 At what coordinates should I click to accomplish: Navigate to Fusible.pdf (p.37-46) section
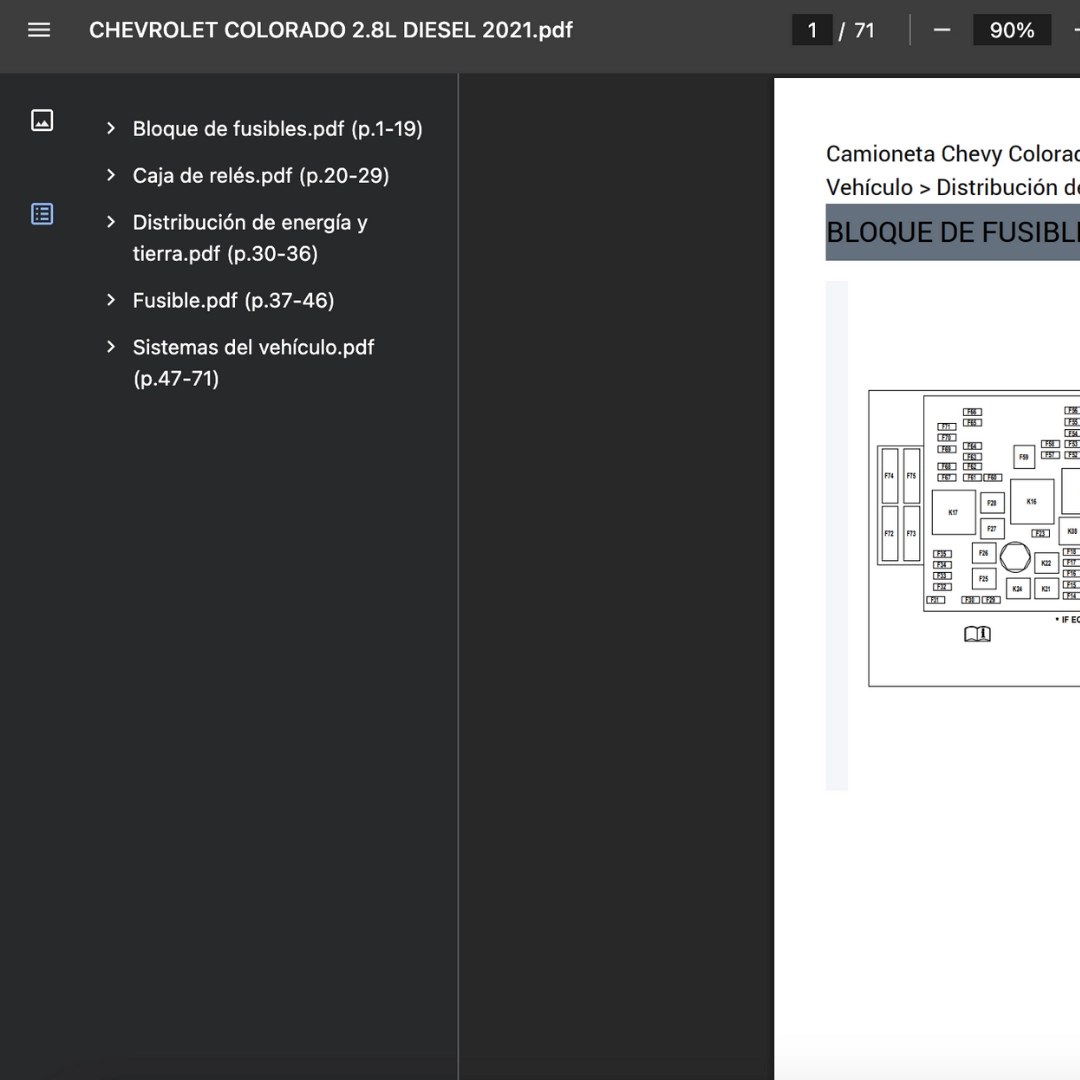click(233, 300)
